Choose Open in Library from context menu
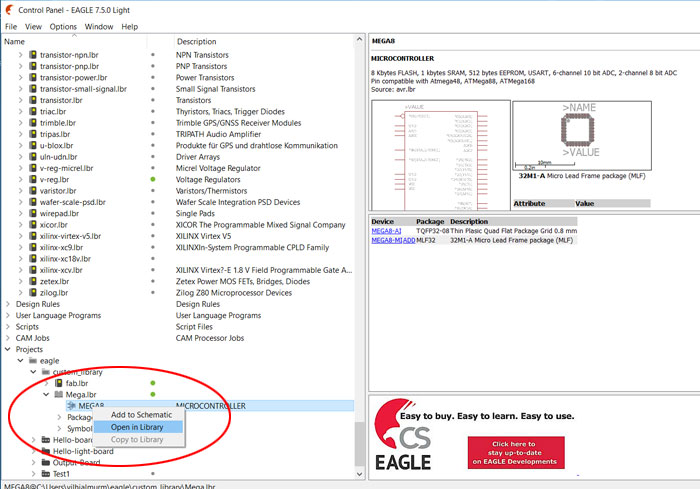The width and height of the screenshot is (700, 489). click(138, 427)
